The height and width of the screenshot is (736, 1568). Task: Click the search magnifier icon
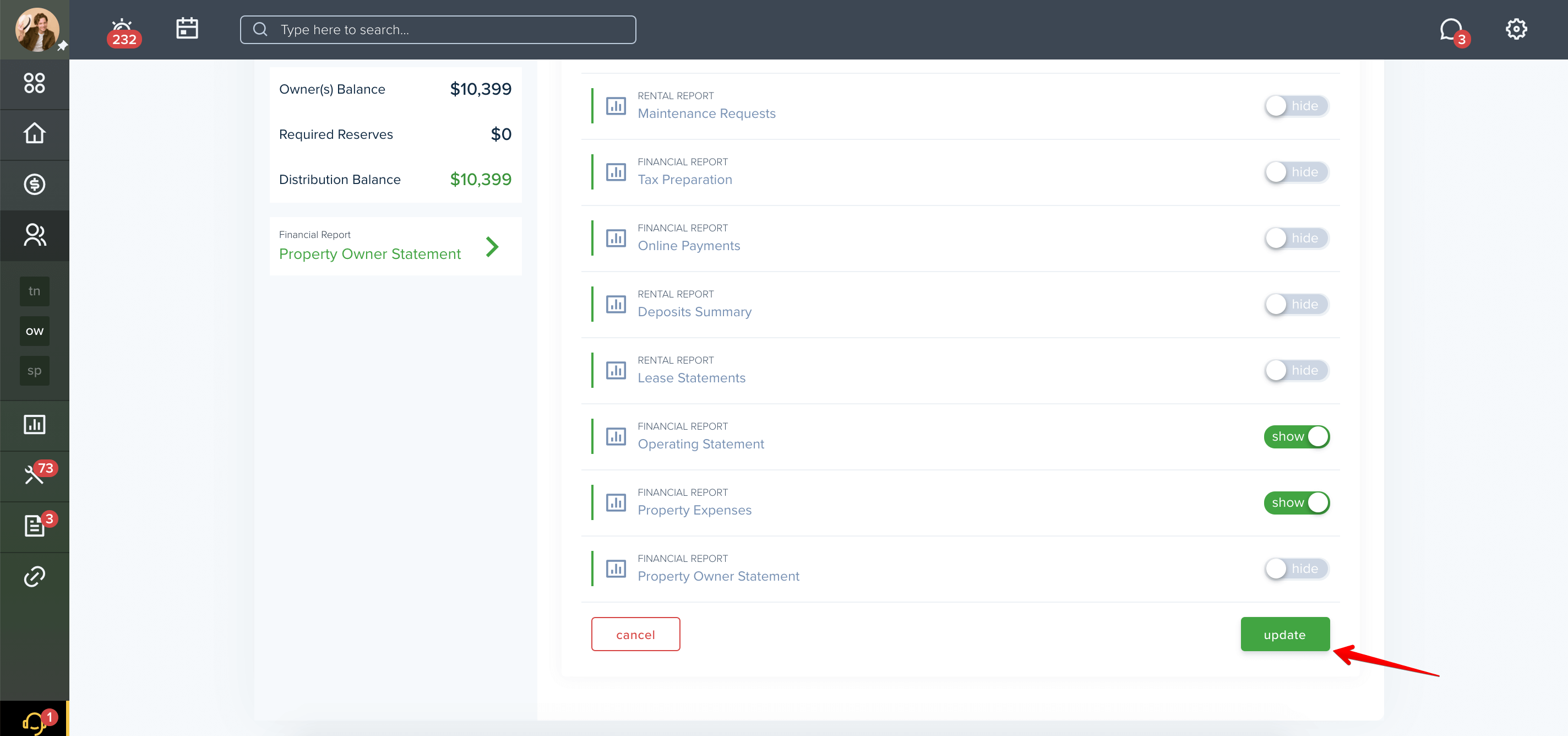pyautogui.click(x=260, y=29)
